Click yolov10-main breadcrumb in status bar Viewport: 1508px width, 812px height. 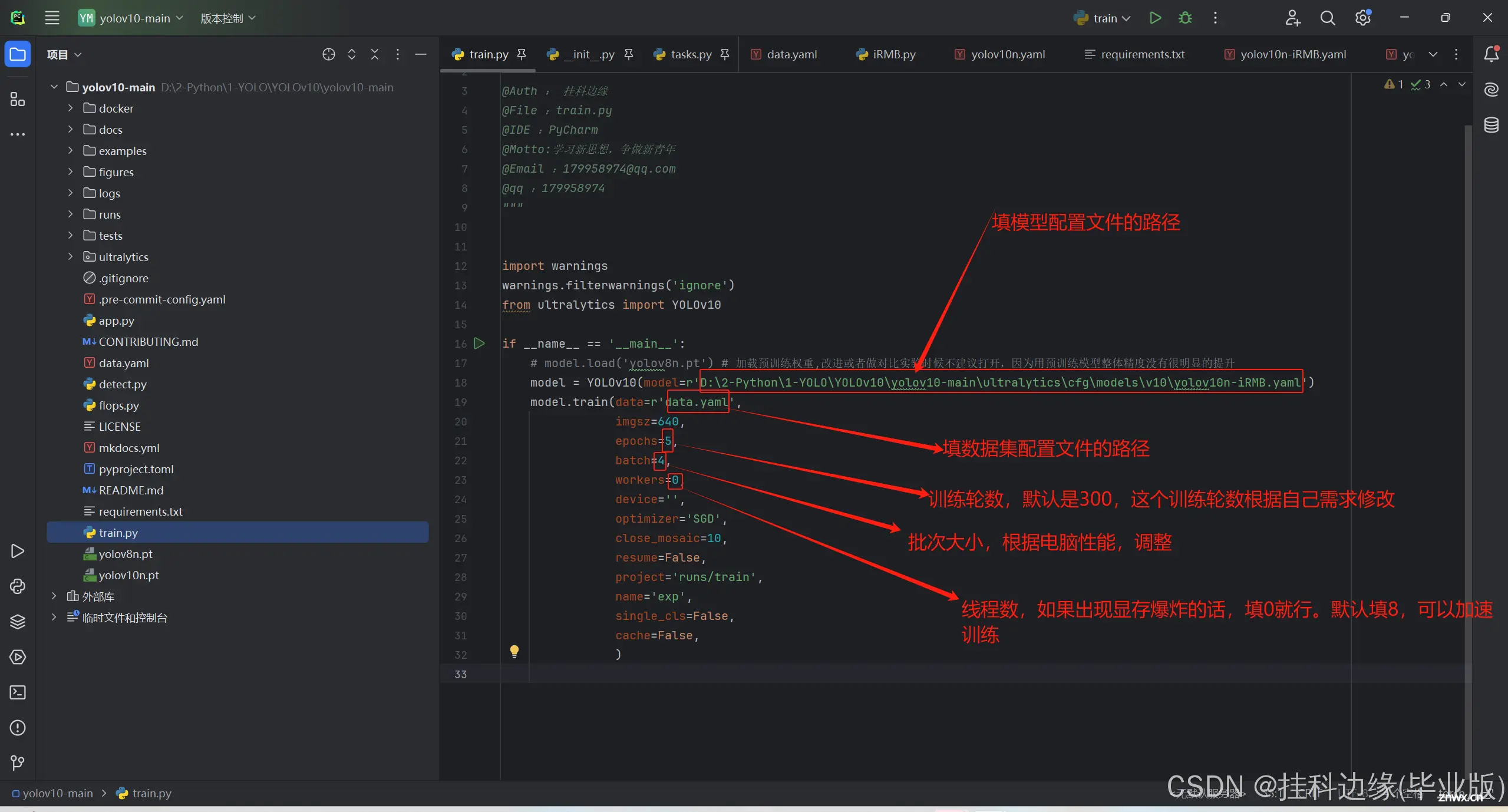[x=52, y=793]
